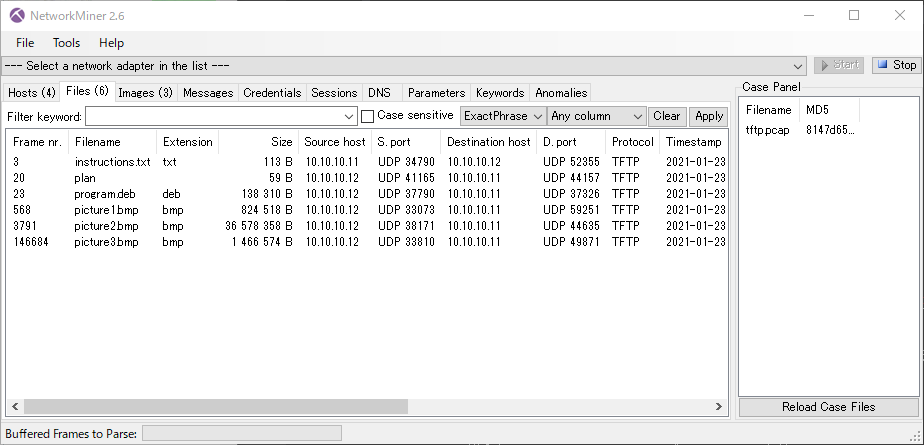This screenshot has width=924, height=445.
Task: Click the right arrow of horizontal scrollbar
Action: [x=719, y=407]
